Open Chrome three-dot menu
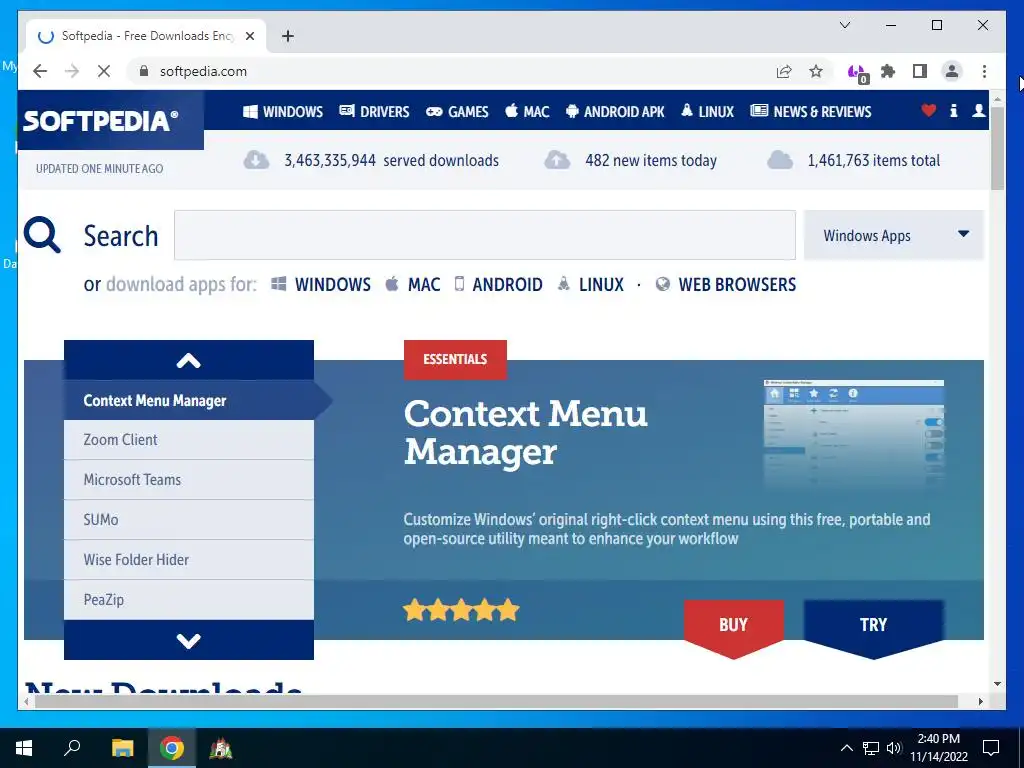 pos(984,71)
